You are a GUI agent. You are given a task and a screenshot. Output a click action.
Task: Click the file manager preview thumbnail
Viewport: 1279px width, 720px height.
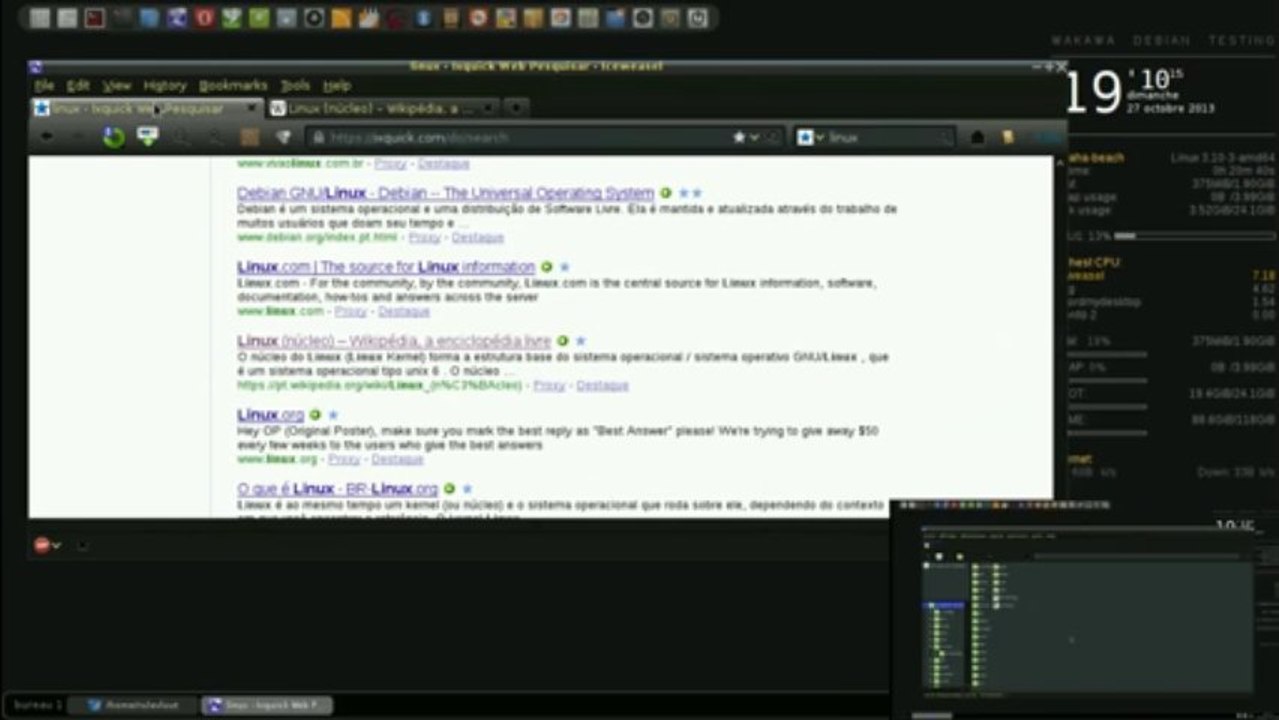1083,610
